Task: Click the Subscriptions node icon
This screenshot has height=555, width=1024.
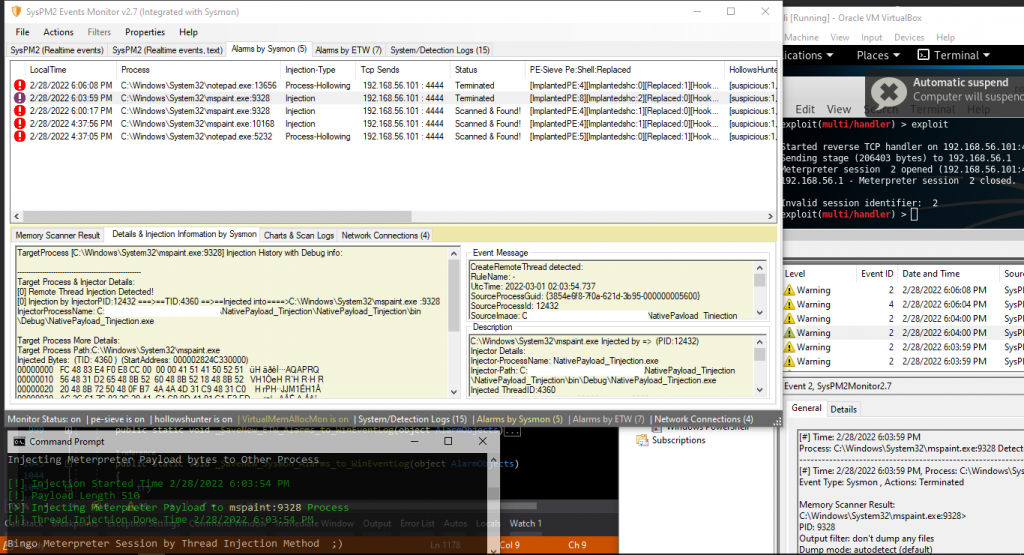Action: 644,440
